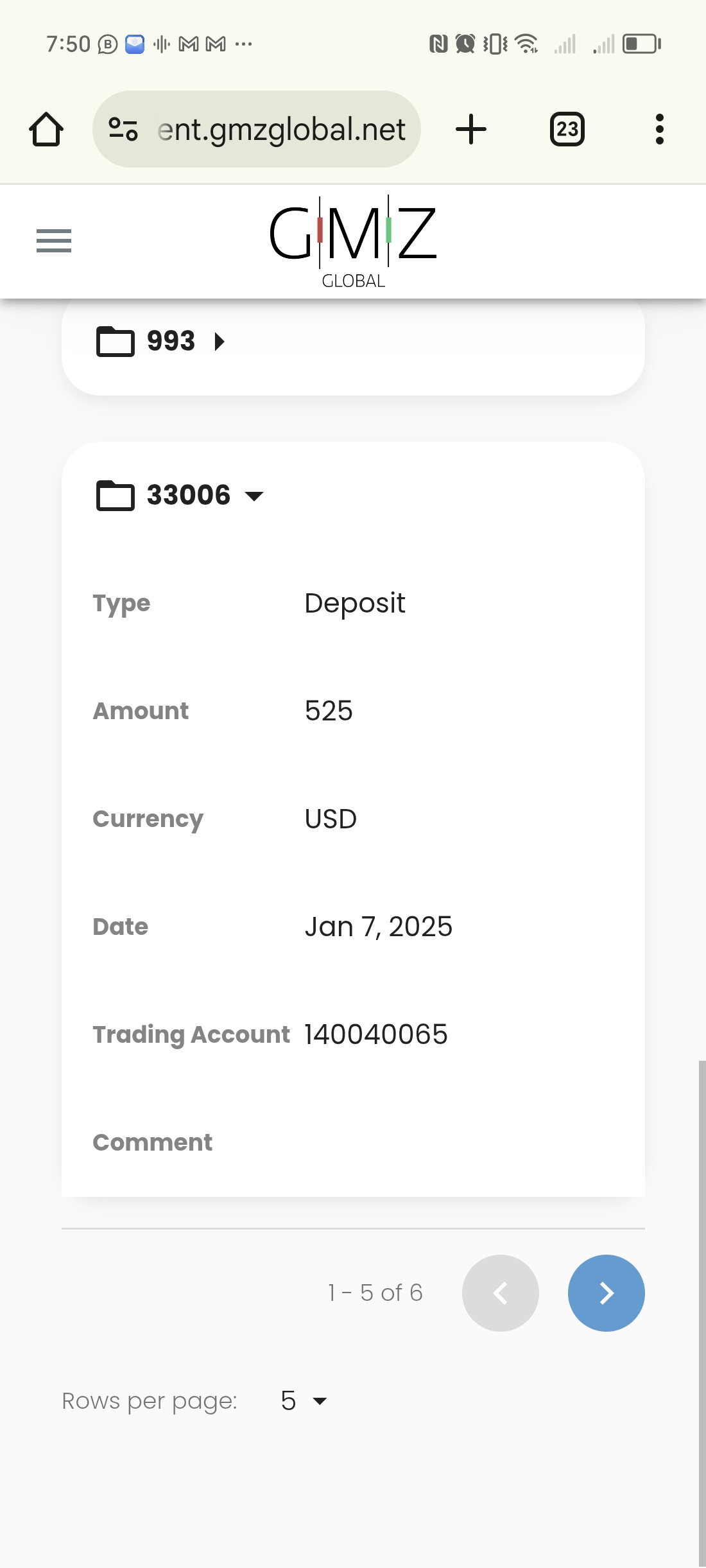
Task: Open the rows per page dropdown
Action: [304, 1400]
